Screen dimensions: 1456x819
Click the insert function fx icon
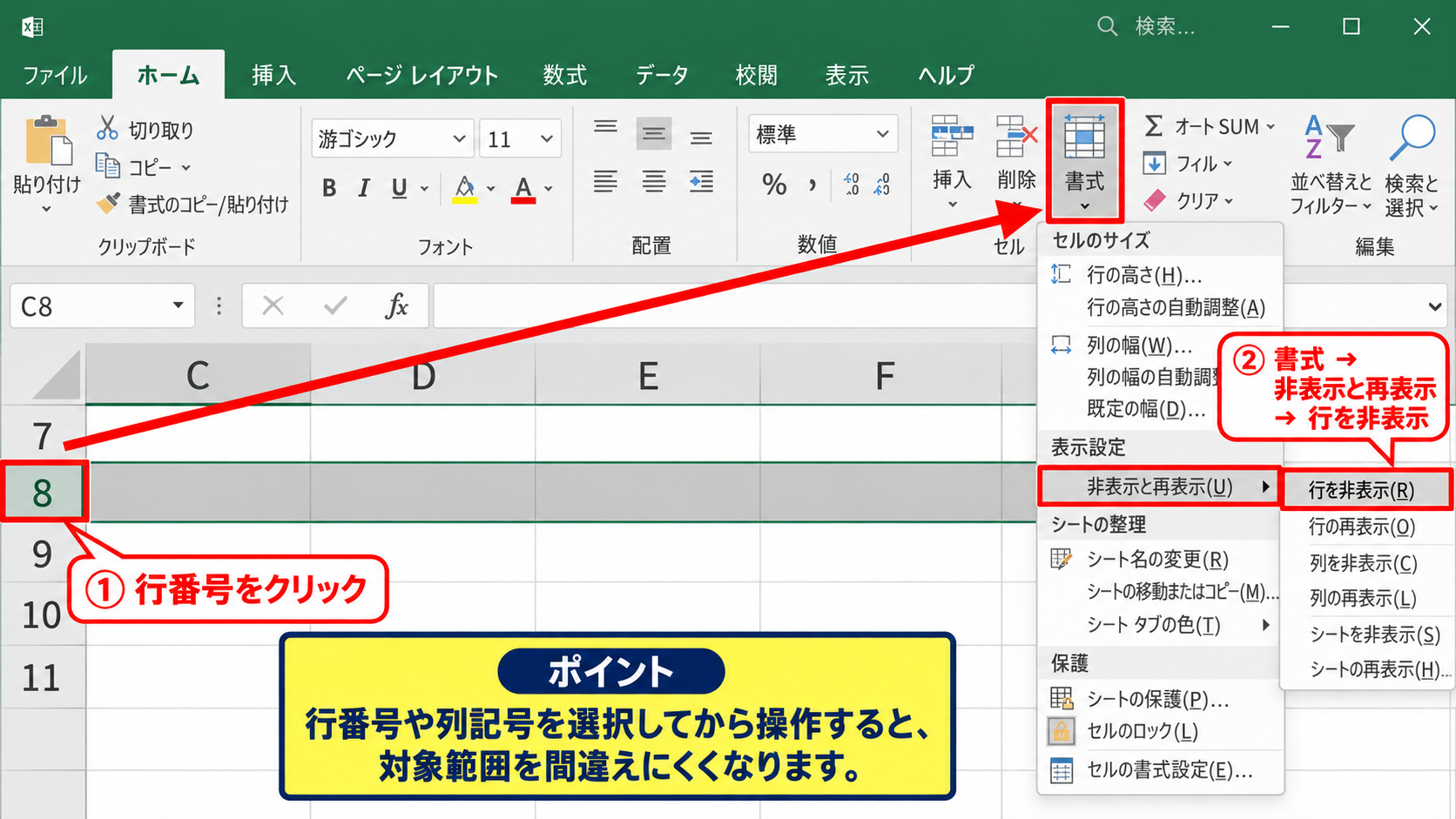pos(397,305)
